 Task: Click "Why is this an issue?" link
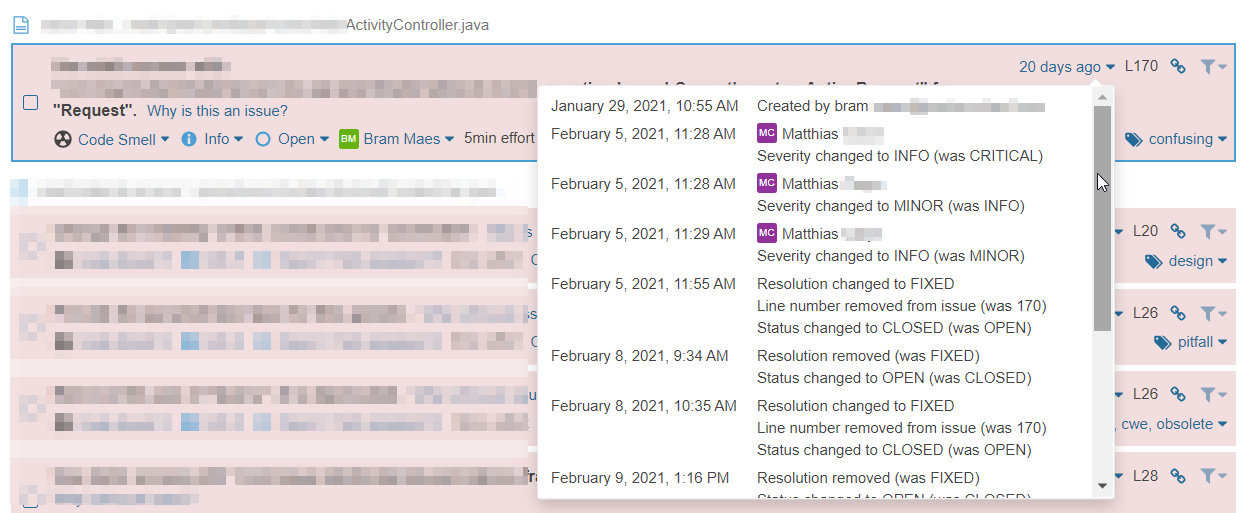[217, 111]
